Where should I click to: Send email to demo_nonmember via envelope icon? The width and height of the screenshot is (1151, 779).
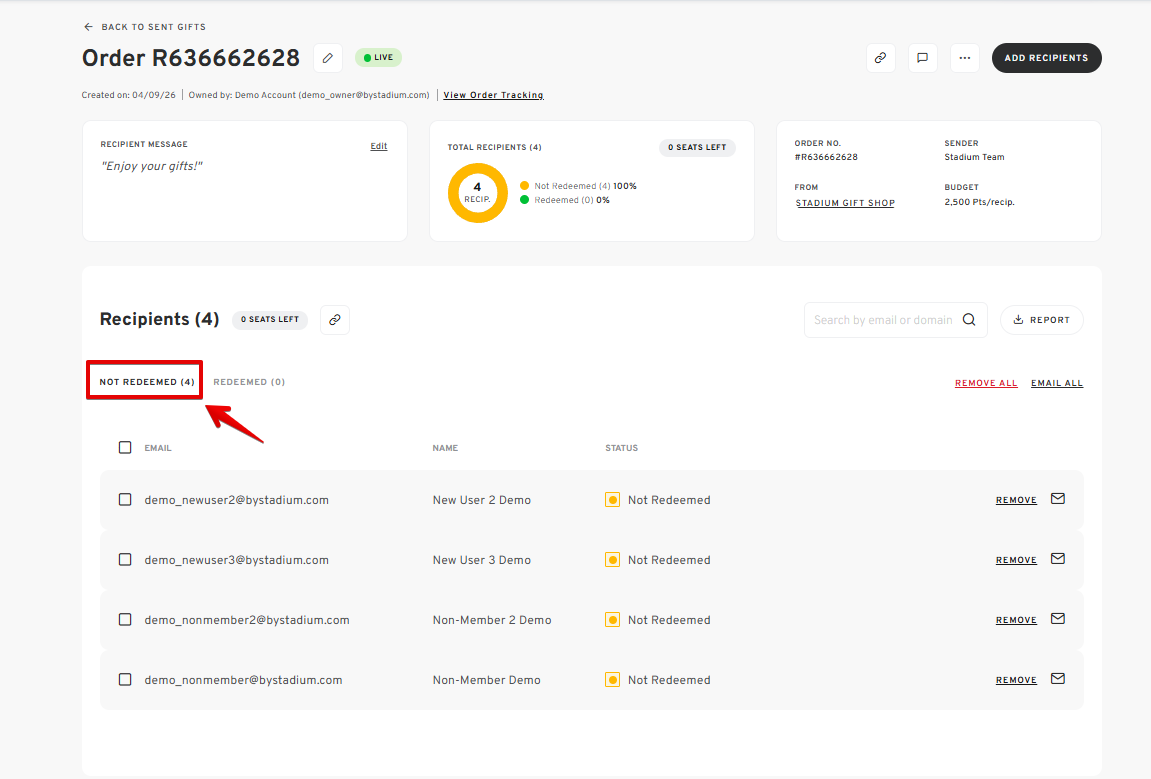pos(1058,679)
